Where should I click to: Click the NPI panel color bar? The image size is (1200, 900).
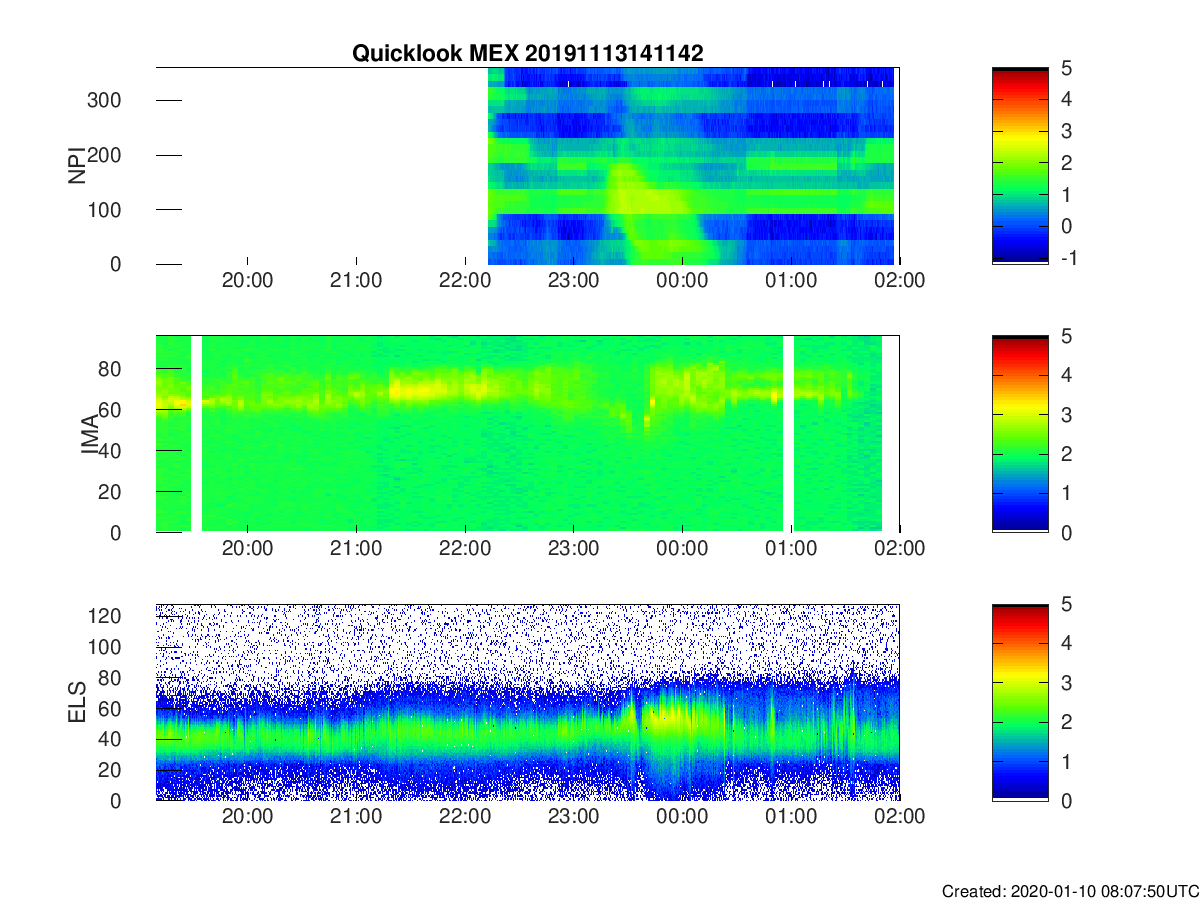click(1020, 166)
